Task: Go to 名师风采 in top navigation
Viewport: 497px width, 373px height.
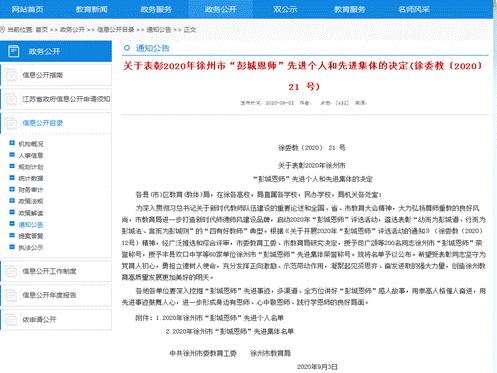Action: coord(414,9)
